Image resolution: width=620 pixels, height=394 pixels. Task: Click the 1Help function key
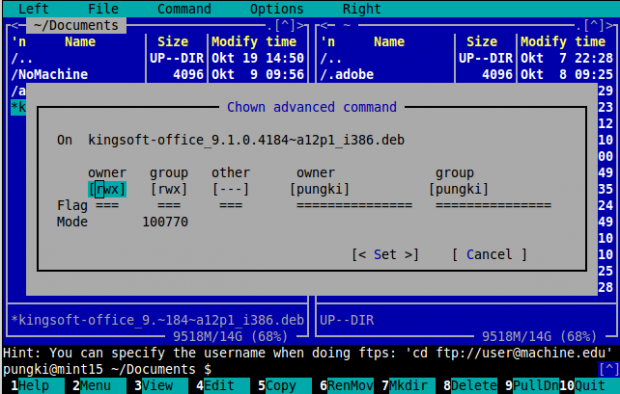pos(33,385)
